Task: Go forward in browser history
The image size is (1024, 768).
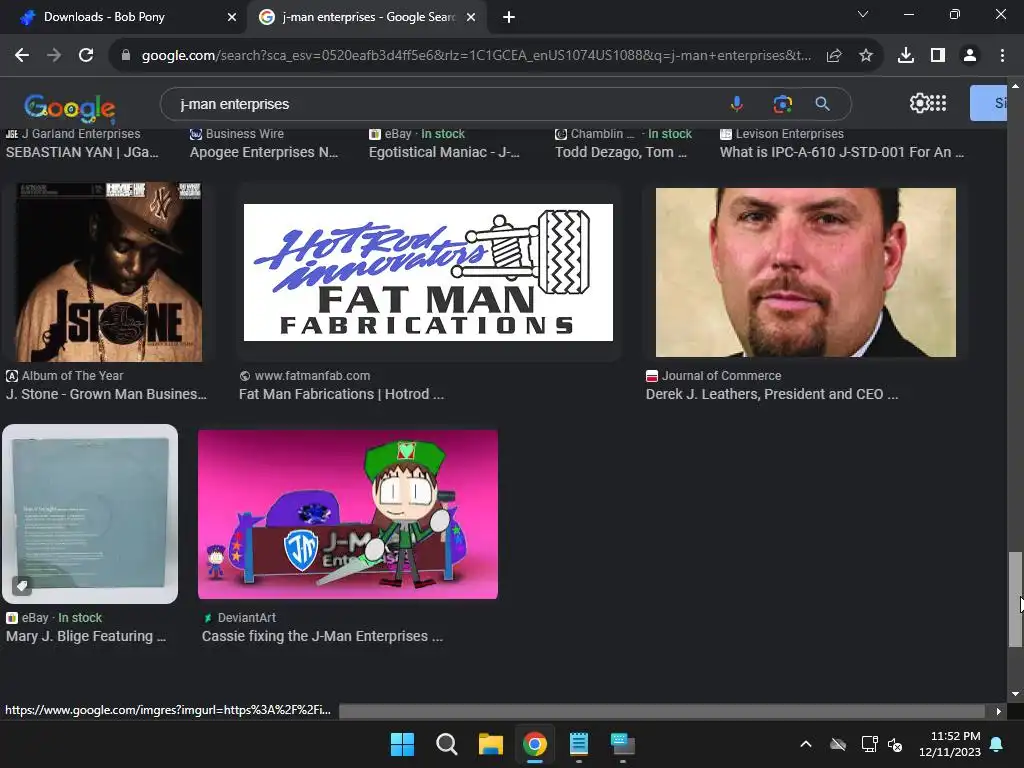Action: coord(54,56)
